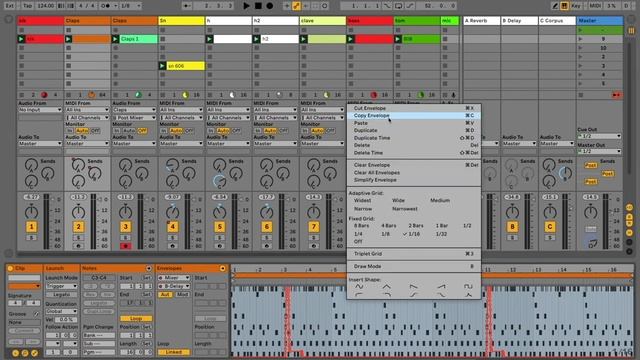
Task: Click the tempo field showing 124.00
Action: point(45,6)
